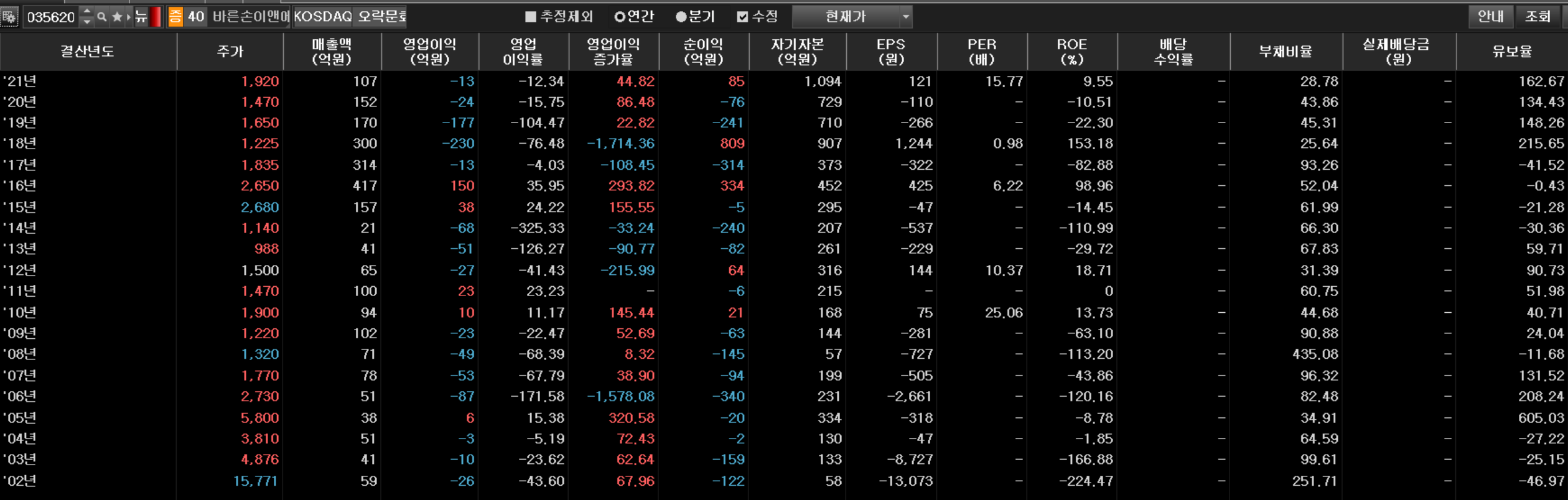This screenshot has width=1568, height=500.
Task: Click the 매출액(억원) column header
Action: tap(332, 52)
